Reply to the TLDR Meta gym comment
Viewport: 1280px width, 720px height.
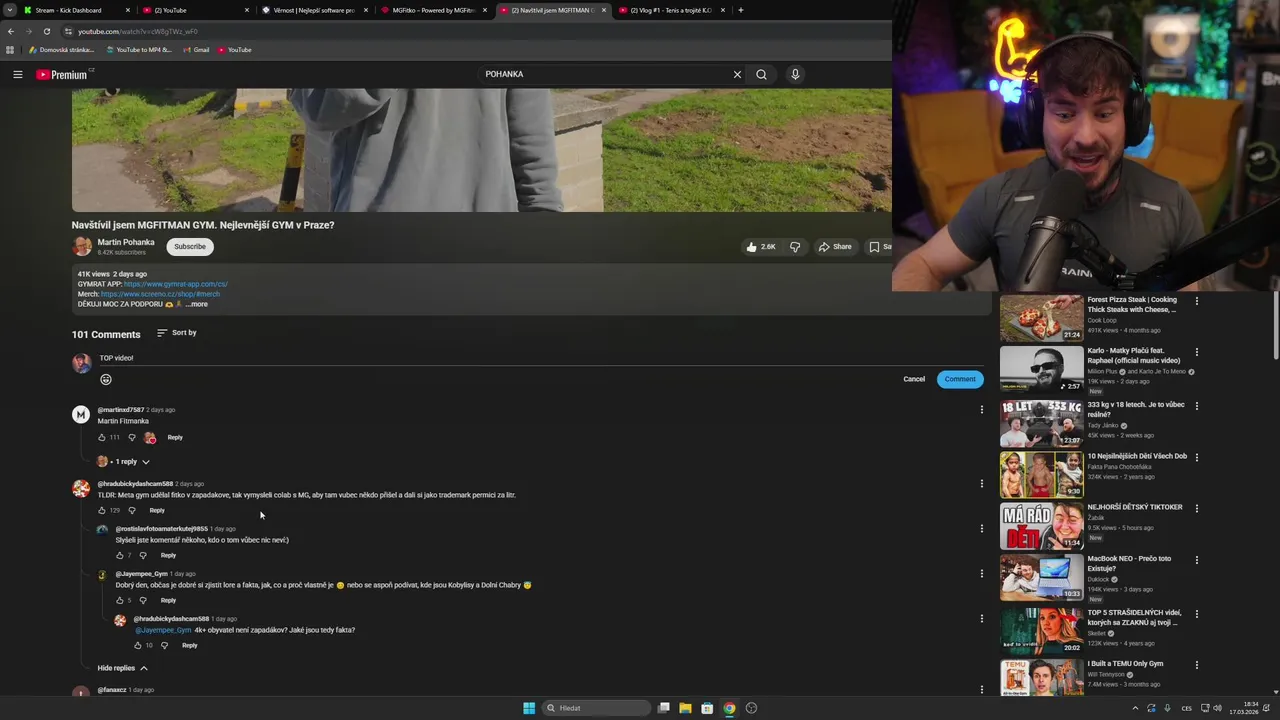(157, 510)
